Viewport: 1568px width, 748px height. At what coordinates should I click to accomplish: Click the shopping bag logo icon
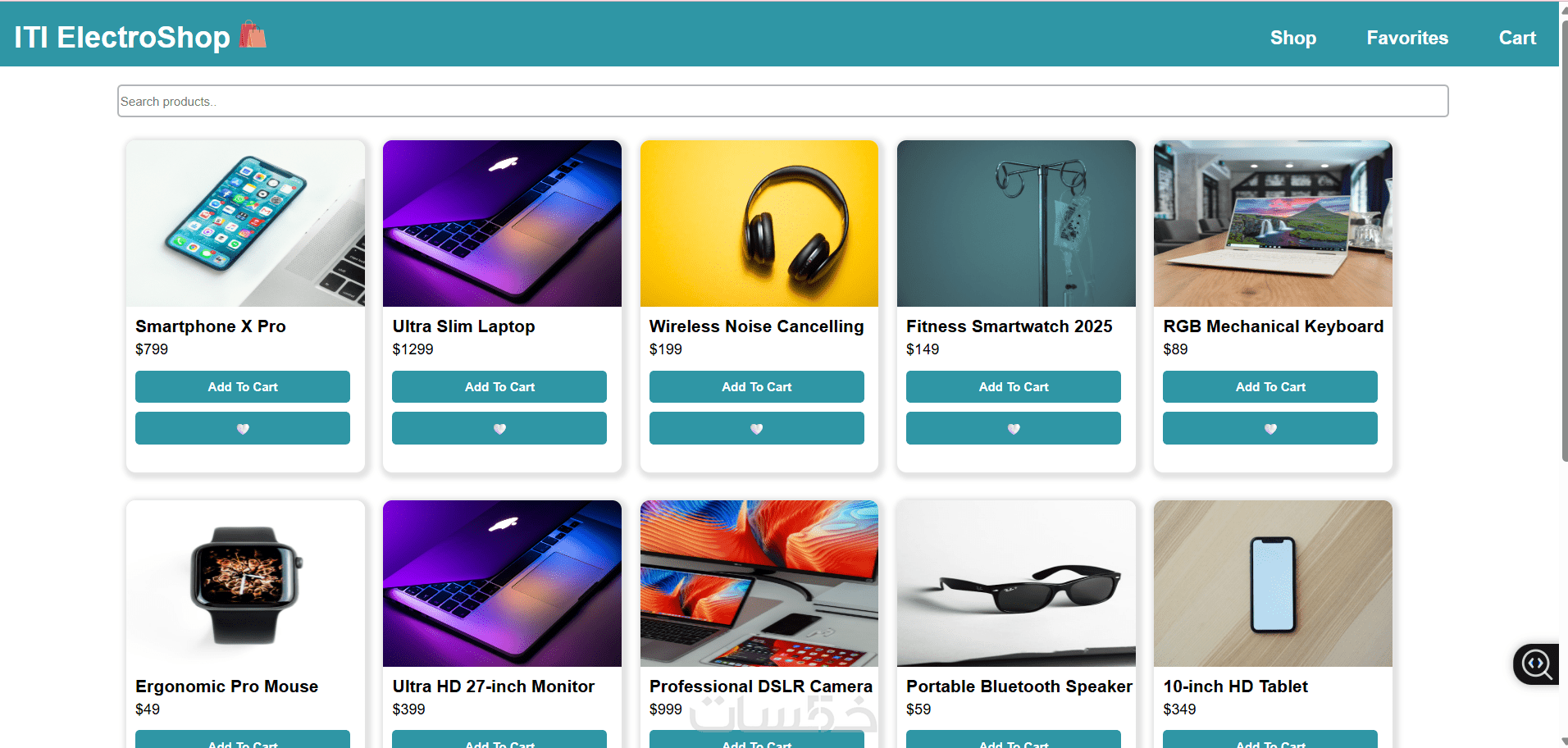[253, 35]
